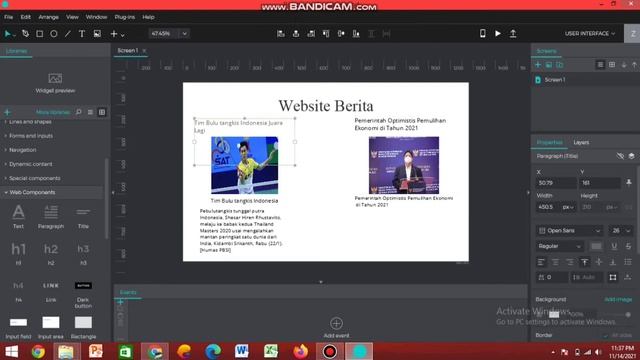Open the Plug-ins menu
640x360 pixels.
[x=124, y=17]
